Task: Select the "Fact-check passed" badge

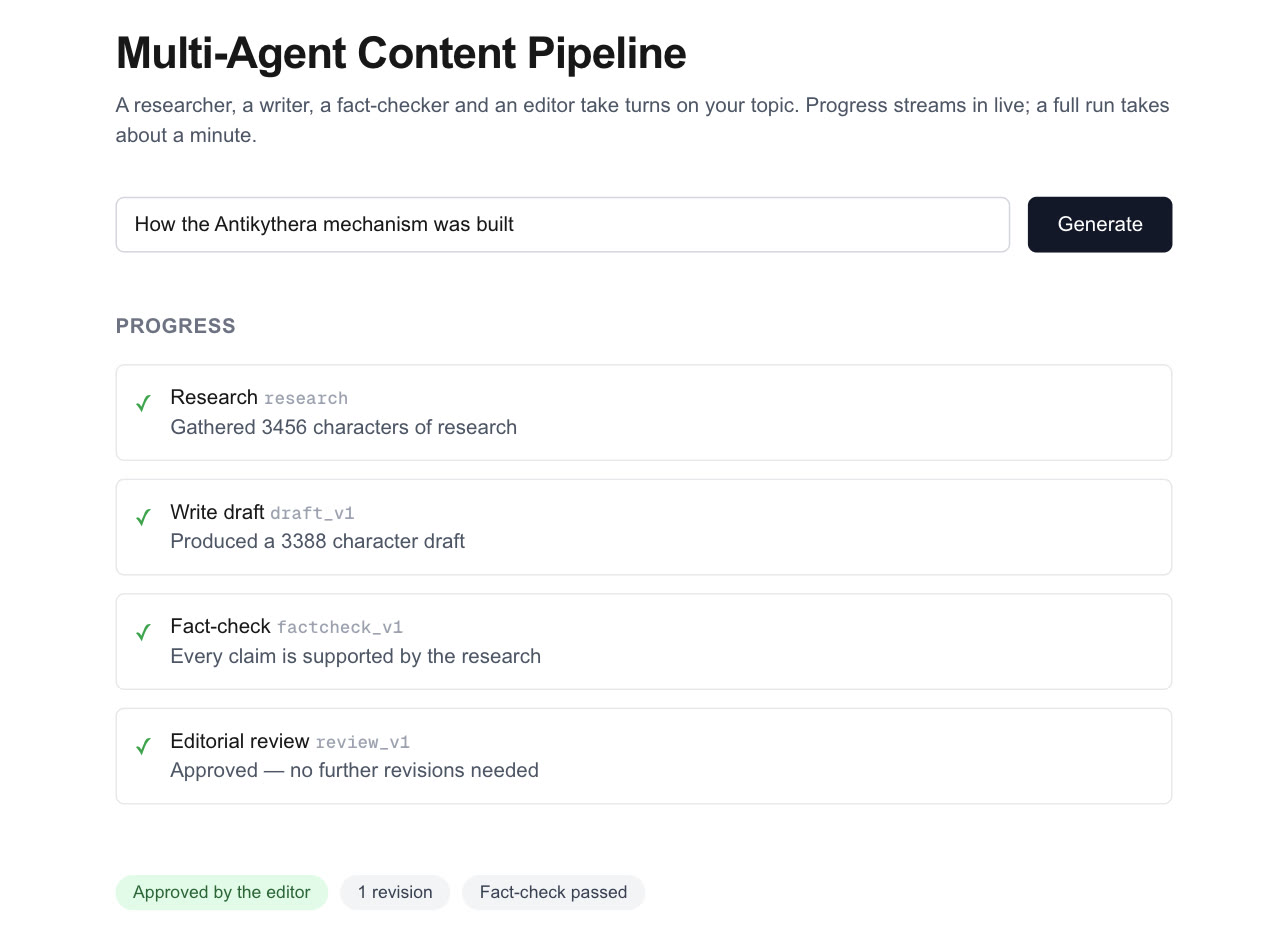Action: coord(553,892)
